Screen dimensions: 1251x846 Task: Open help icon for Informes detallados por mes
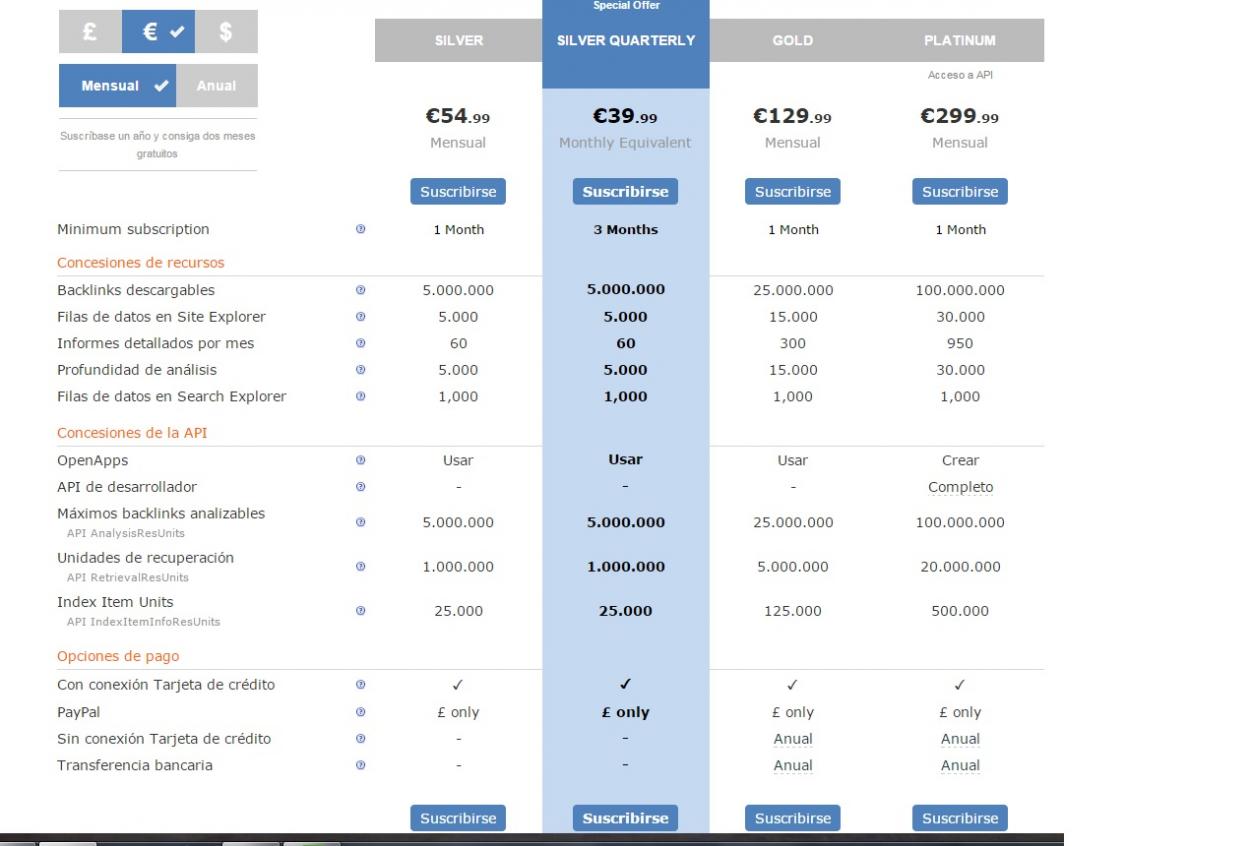pyautogui.click(x=360, y=343)
